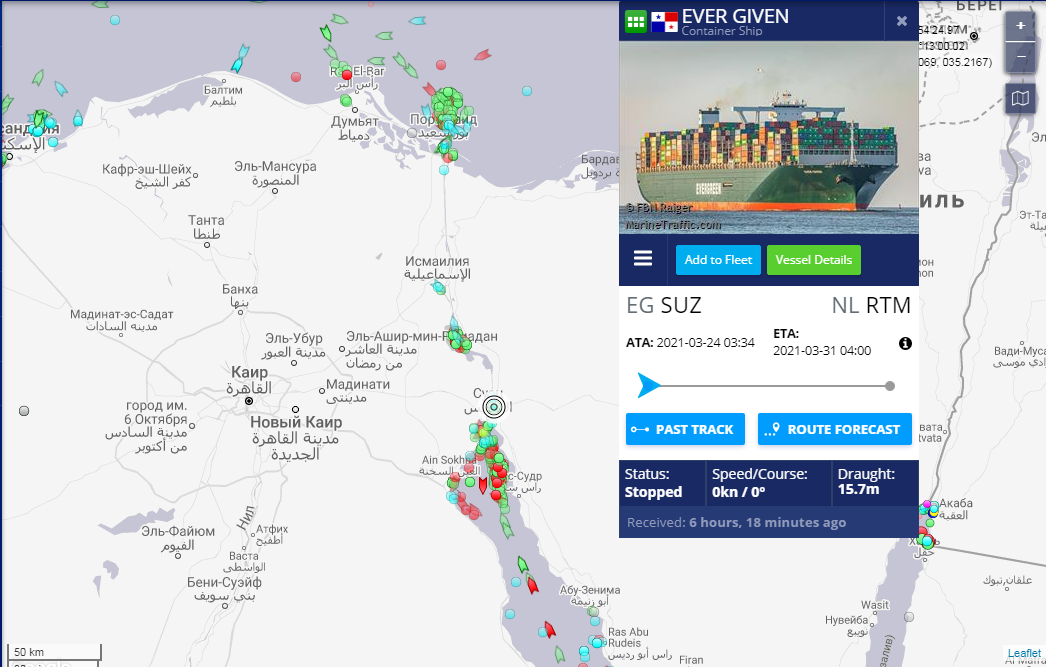Click the EG SUZ departure port
The height and width of the screenshot is (667, 1046).
coord(664,305)
